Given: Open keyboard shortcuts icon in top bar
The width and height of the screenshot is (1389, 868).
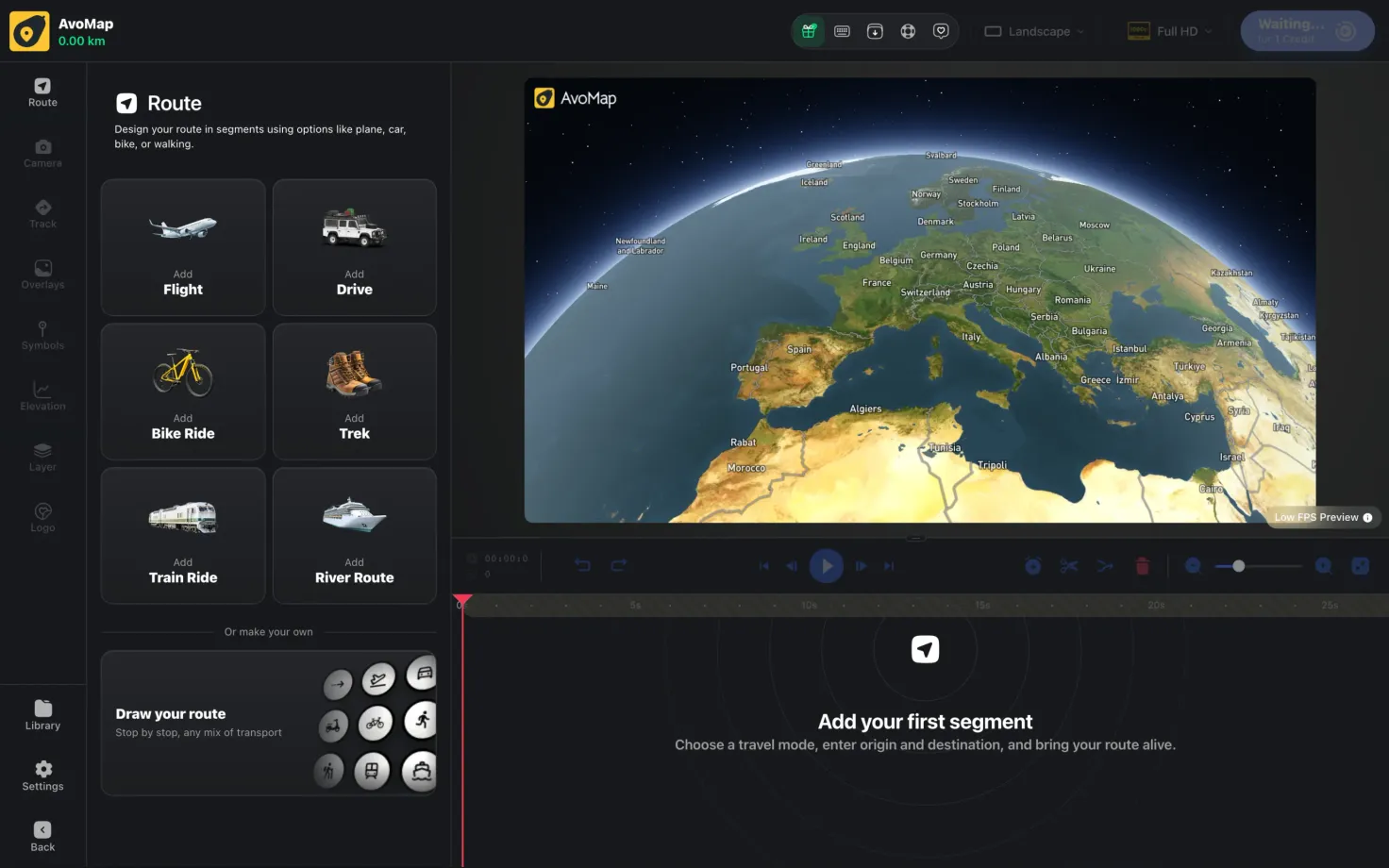Looking at the screenshot, I should tap(842, 31).
